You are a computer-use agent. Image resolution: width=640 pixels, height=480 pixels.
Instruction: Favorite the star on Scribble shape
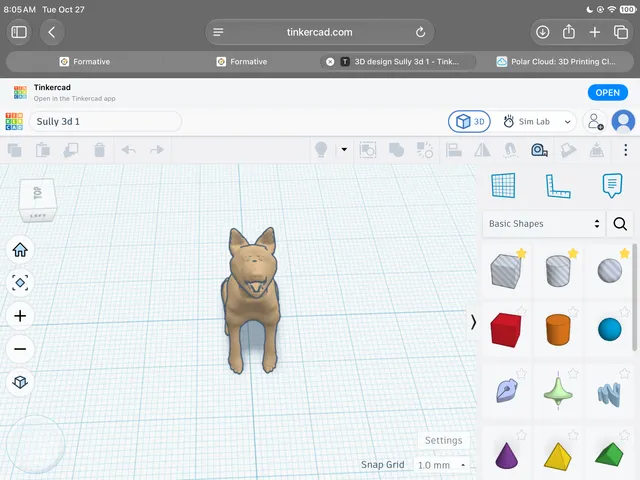[x=521, y=373]
